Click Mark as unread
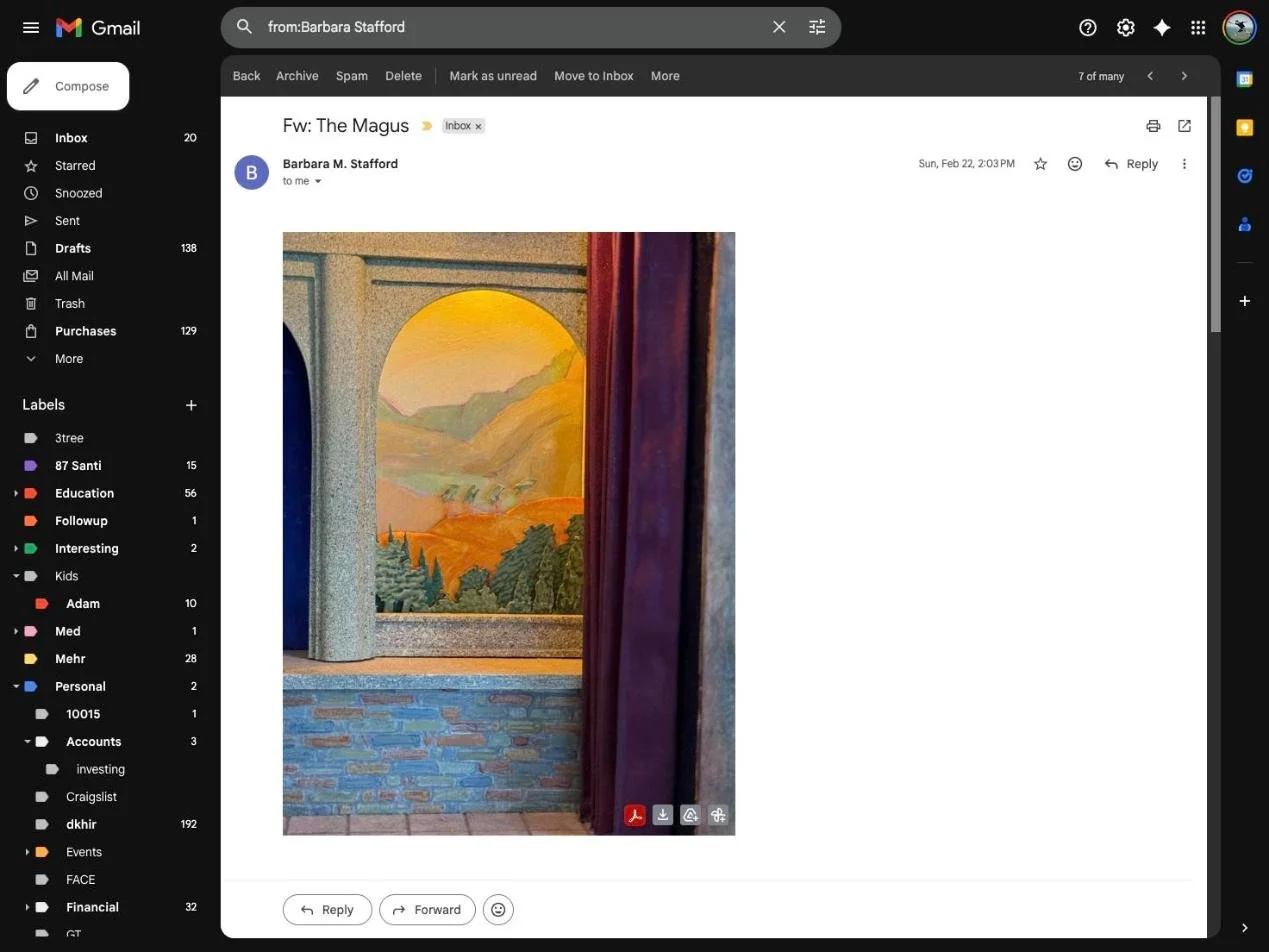The height and width of the screenshot is (952, 1269). coord(493,76)
